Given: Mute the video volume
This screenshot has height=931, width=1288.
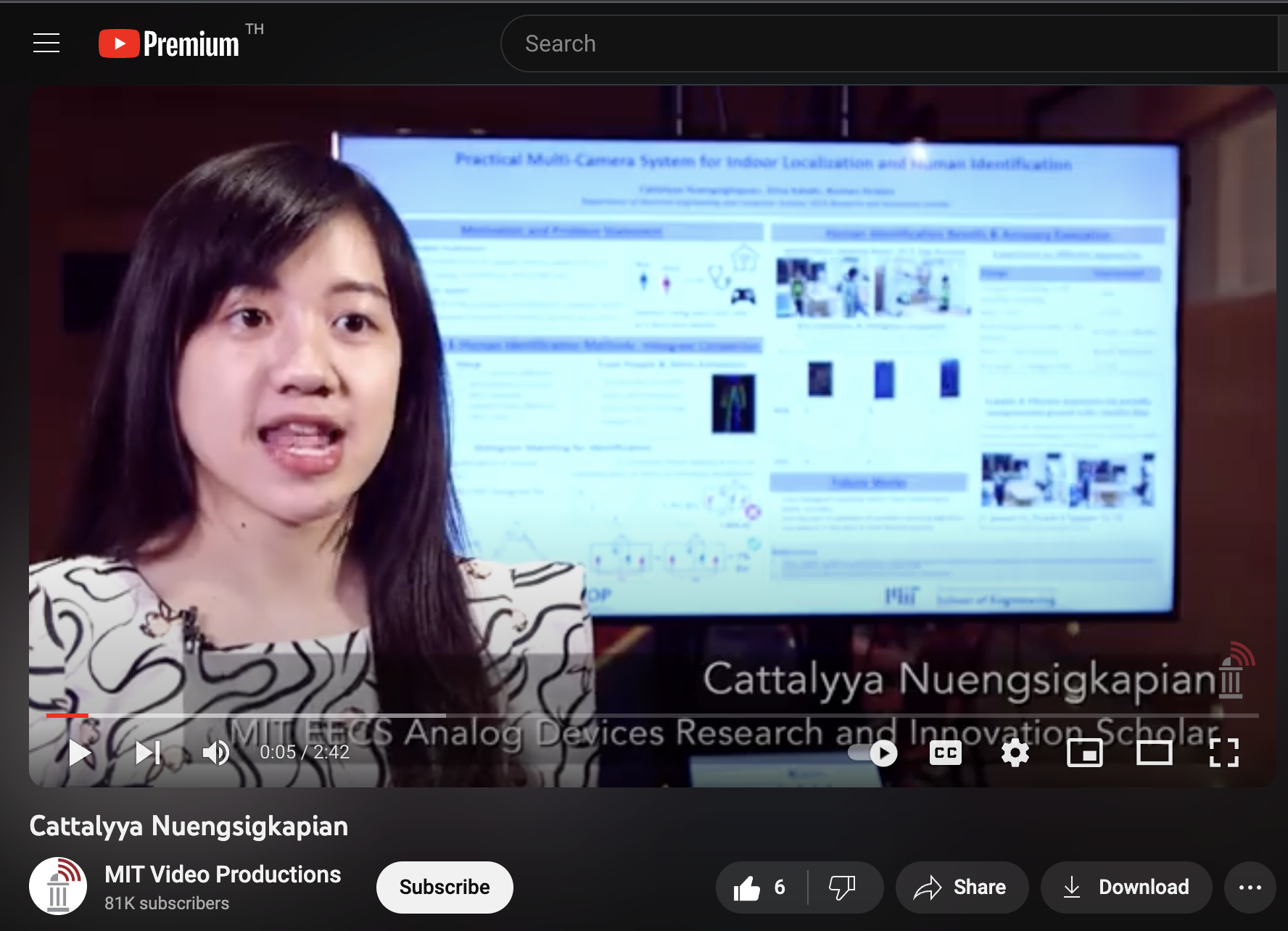Looking at the screenshot, I should click(215, 753).
